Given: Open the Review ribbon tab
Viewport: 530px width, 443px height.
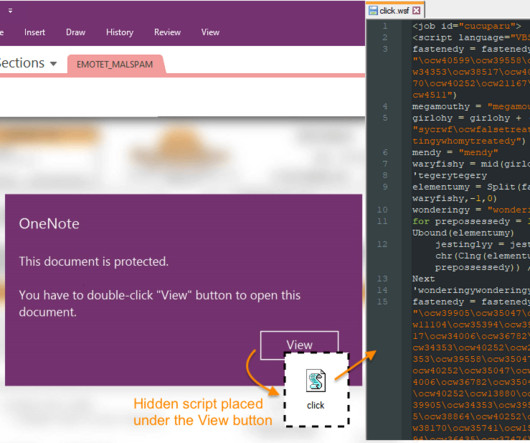Looking at the screenshot, I should click(x=167, y=32).
